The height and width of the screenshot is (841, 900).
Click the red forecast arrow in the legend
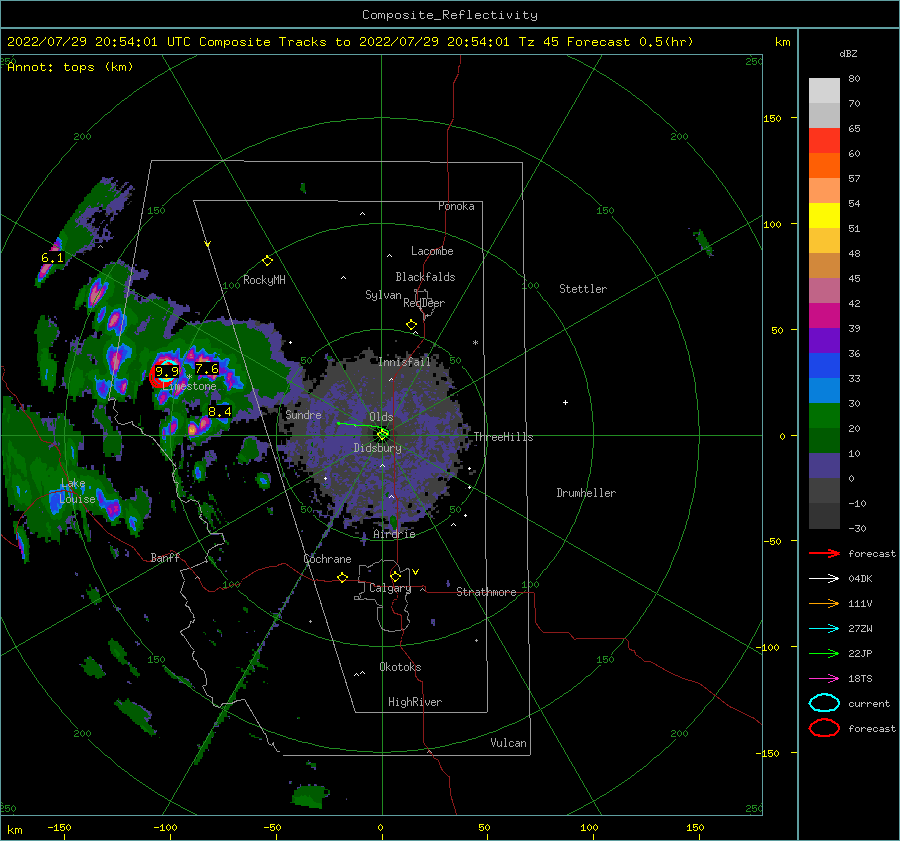tap(824, 553)
